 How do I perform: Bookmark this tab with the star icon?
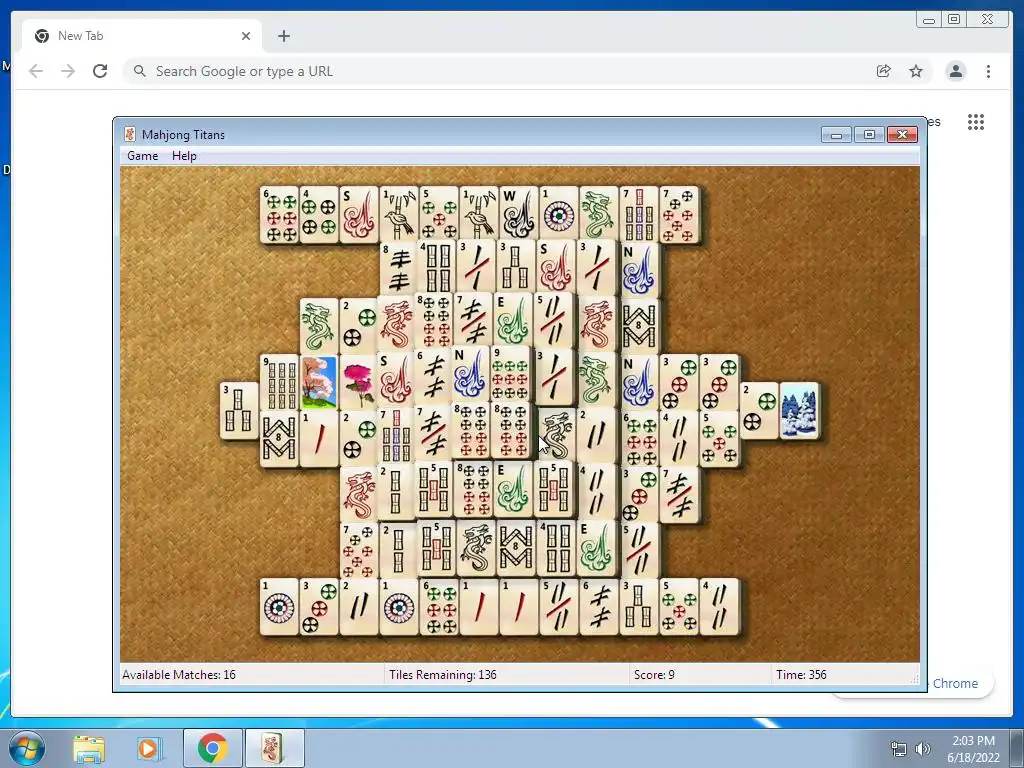pos(916,71)
